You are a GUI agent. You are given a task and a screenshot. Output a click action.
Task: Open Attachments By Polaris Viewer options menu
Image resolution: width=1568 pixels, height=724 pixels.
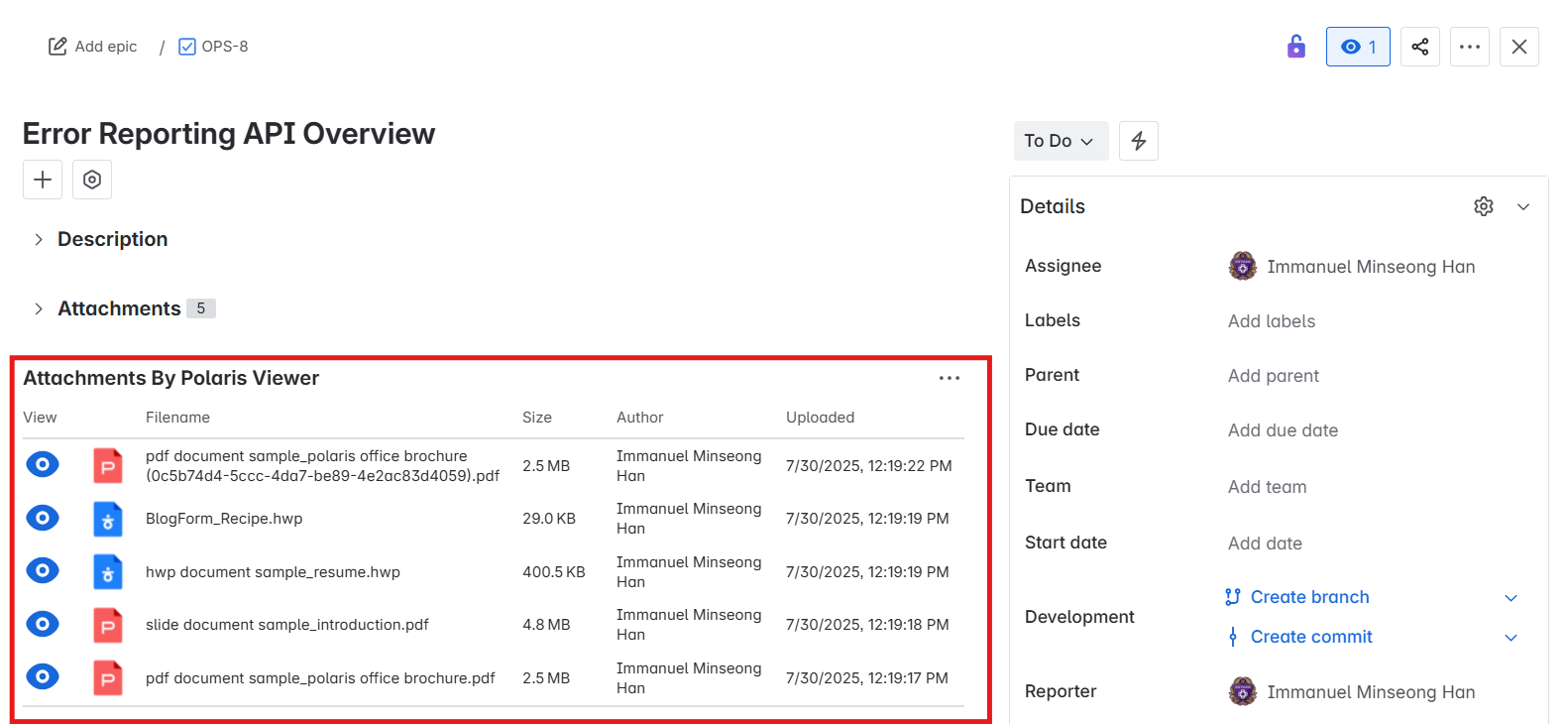[950, 378]
